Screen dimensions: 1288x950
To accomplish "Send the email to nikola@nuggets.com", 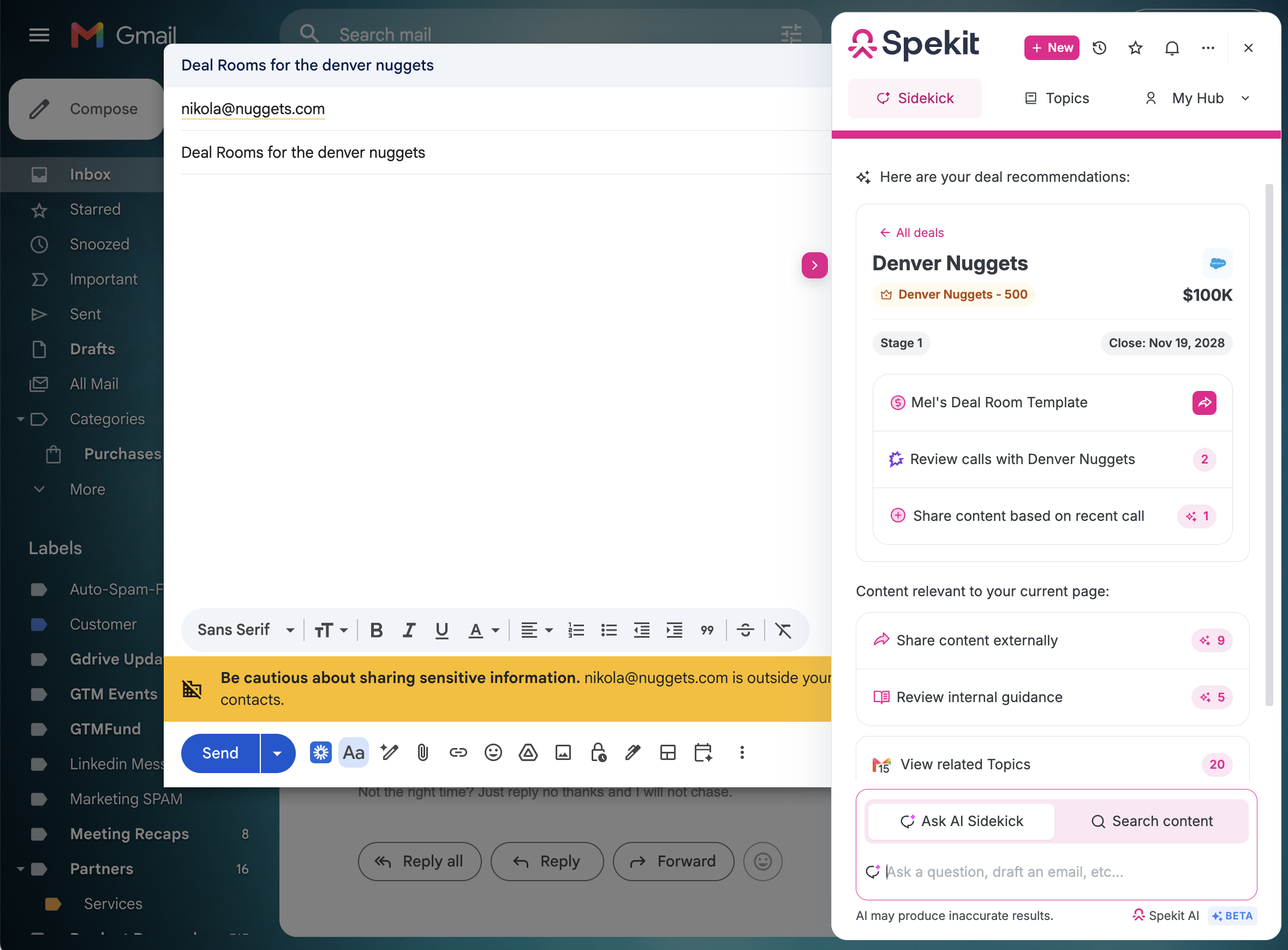I will coord(220,753).
